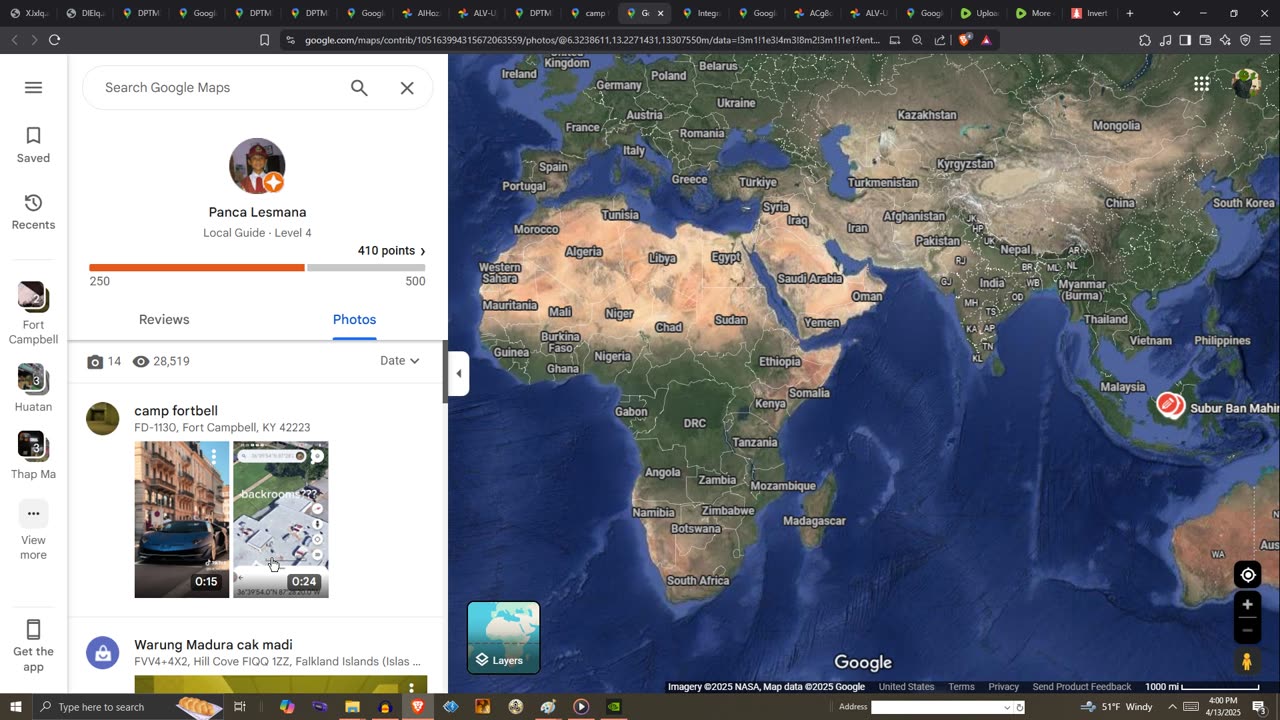
Task: Open Fort Campbell recent place thumbnail
Action: pyautogui.click(x=33, y=296)
